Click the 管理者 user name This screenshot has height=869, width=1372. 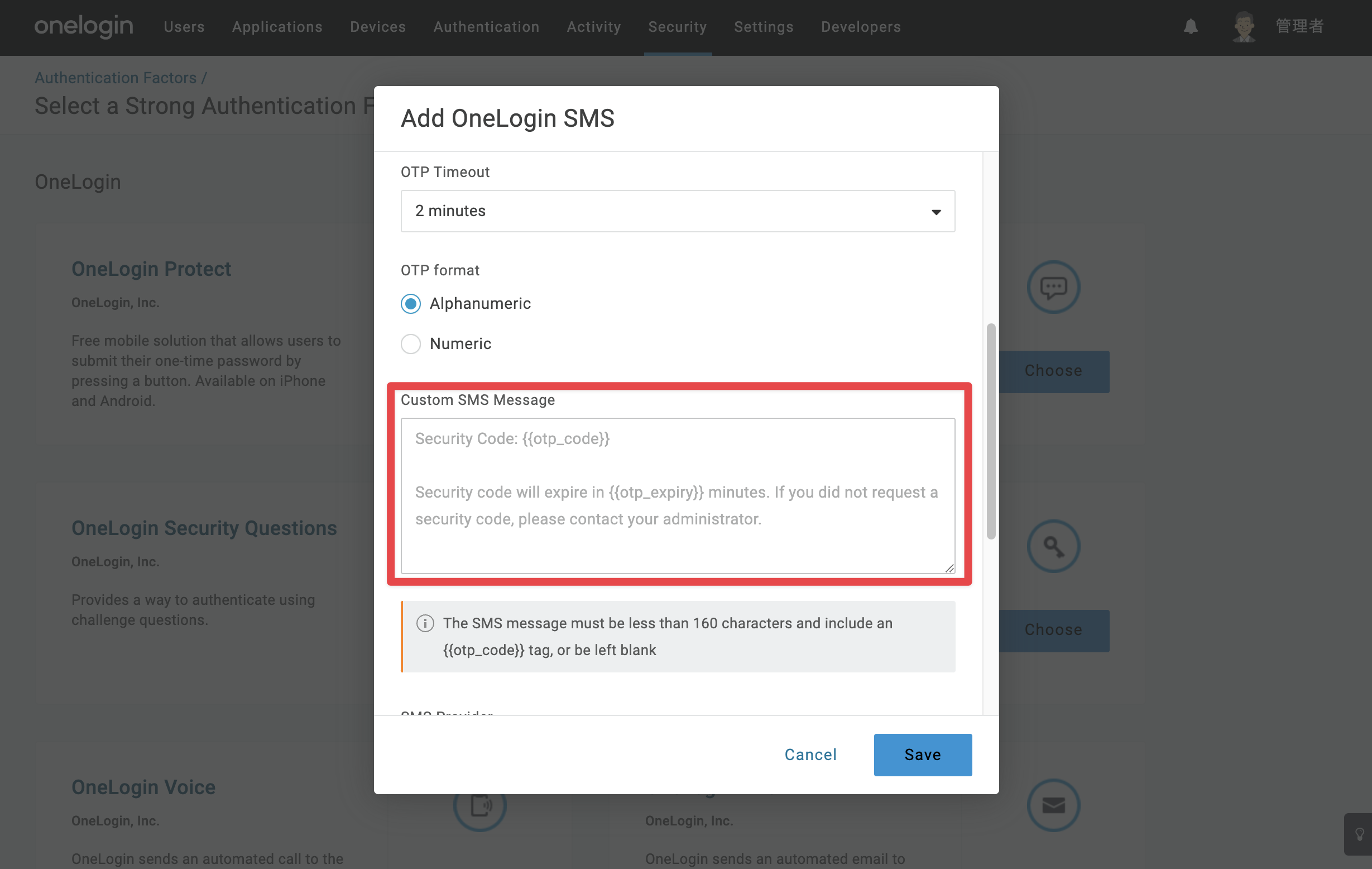coord(1299,26)
